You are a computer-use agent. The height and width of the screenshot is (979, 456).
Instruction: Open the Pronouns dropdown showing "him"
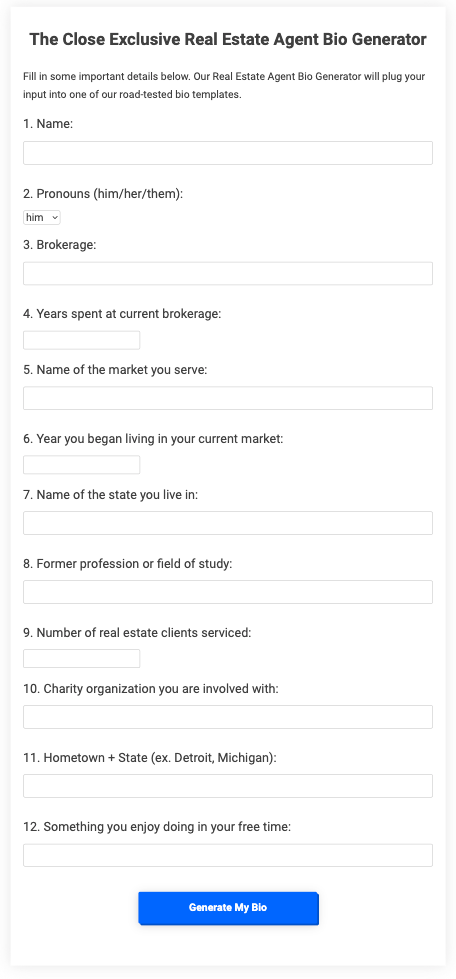pos(42,217)
